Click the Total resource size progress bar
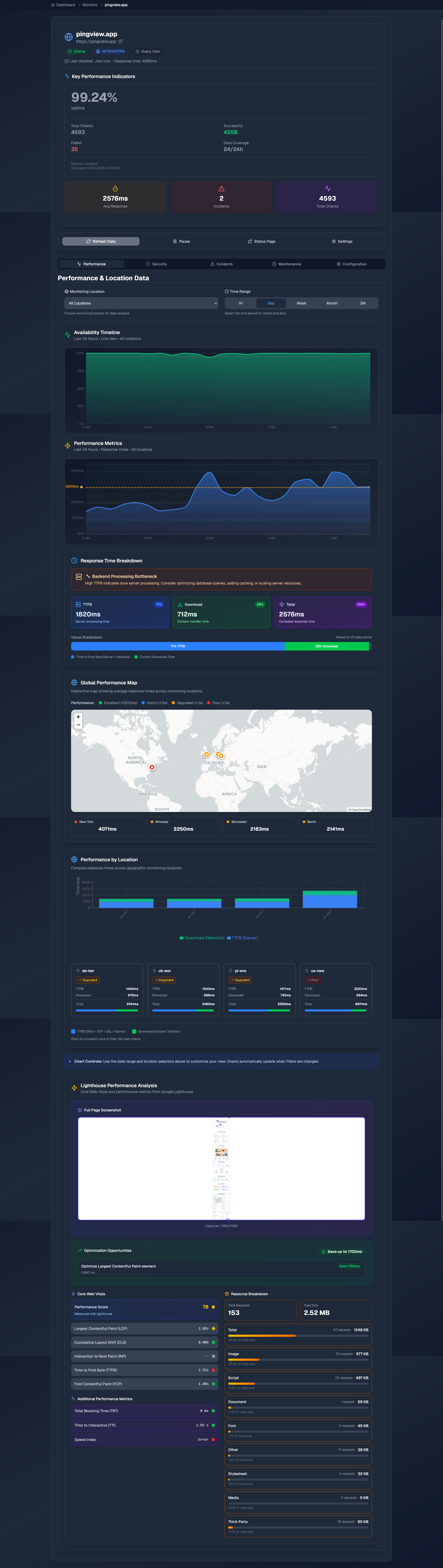 (298, 1335)
